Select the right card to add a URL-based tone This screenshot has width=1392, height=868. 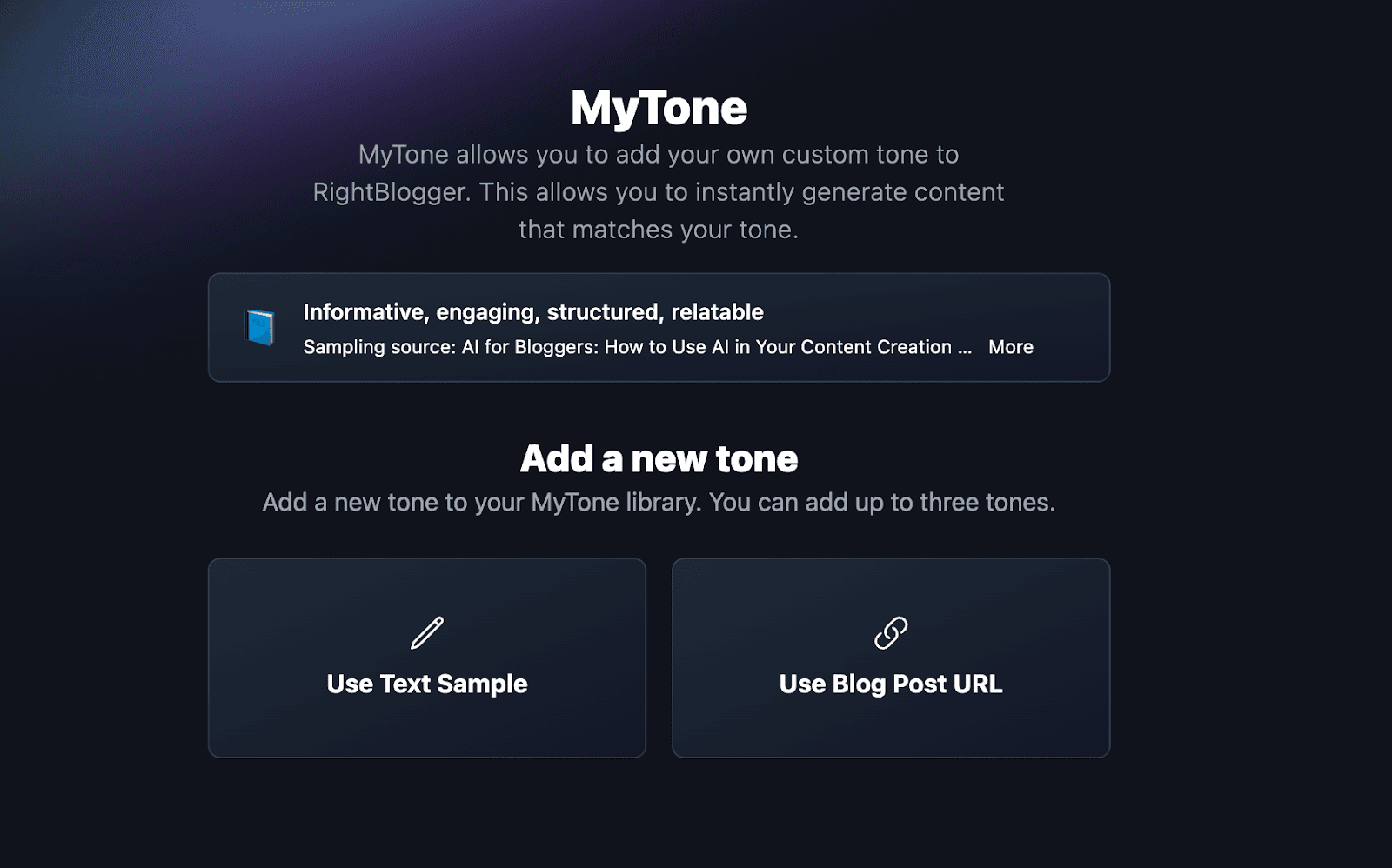tap(890, 658)
